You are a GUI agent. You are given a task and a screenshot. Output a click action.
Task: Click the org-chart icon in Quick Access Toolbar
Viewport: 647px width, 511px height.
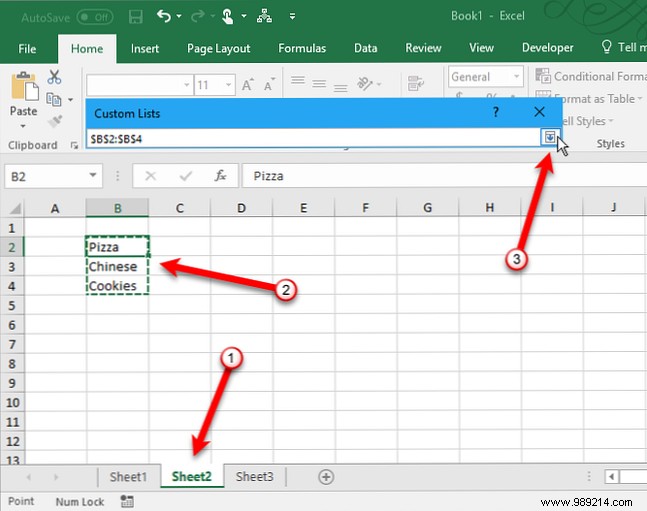pos(264,16)
